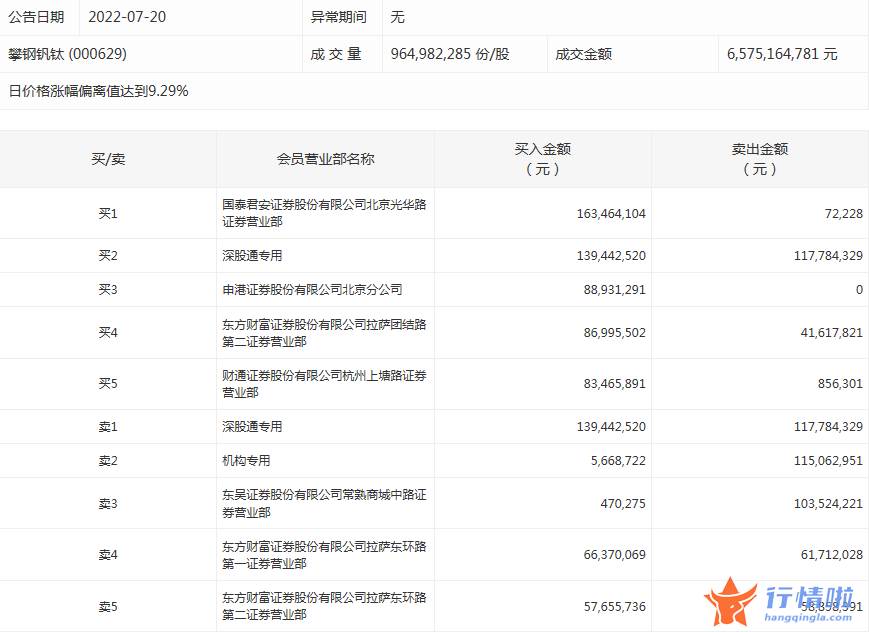869x632 pixels.
Task: Select buy amount 57,655,736
Action: 615,606
